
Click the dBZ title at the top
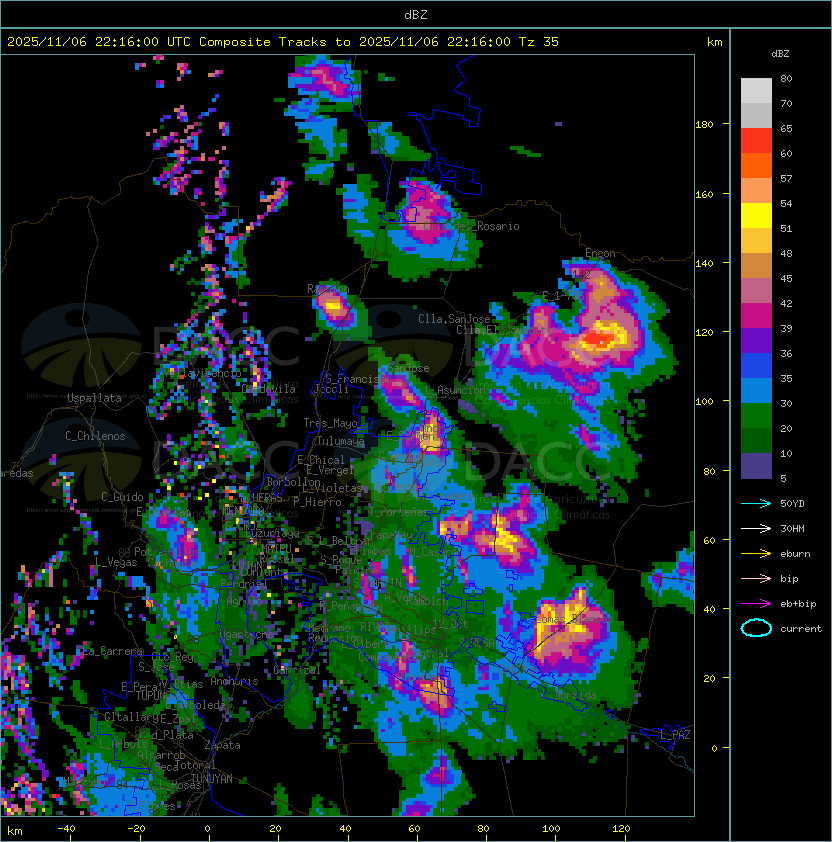point(416,14)
